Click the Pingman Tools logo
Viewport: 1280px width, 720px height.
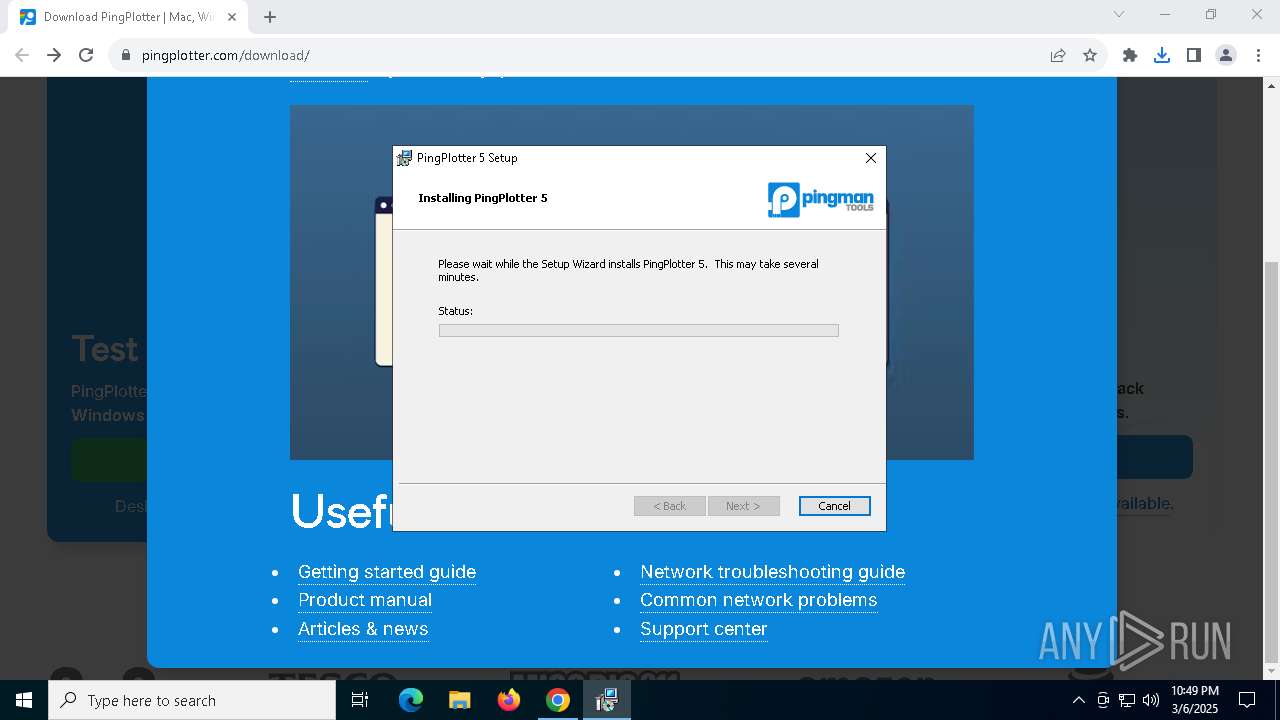pyautogui.click(x=821, y=199)
